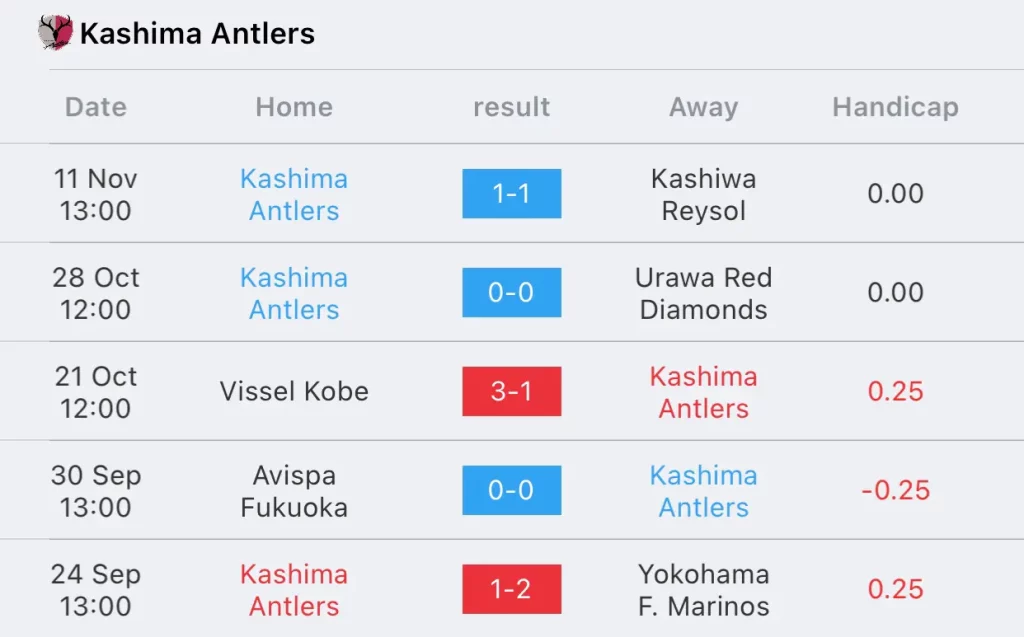Click red Kashima Antlers in 24 Sep row
The height and width of the screenshot is (637, 1024).
pyautogui.click(x=294, y=590)
